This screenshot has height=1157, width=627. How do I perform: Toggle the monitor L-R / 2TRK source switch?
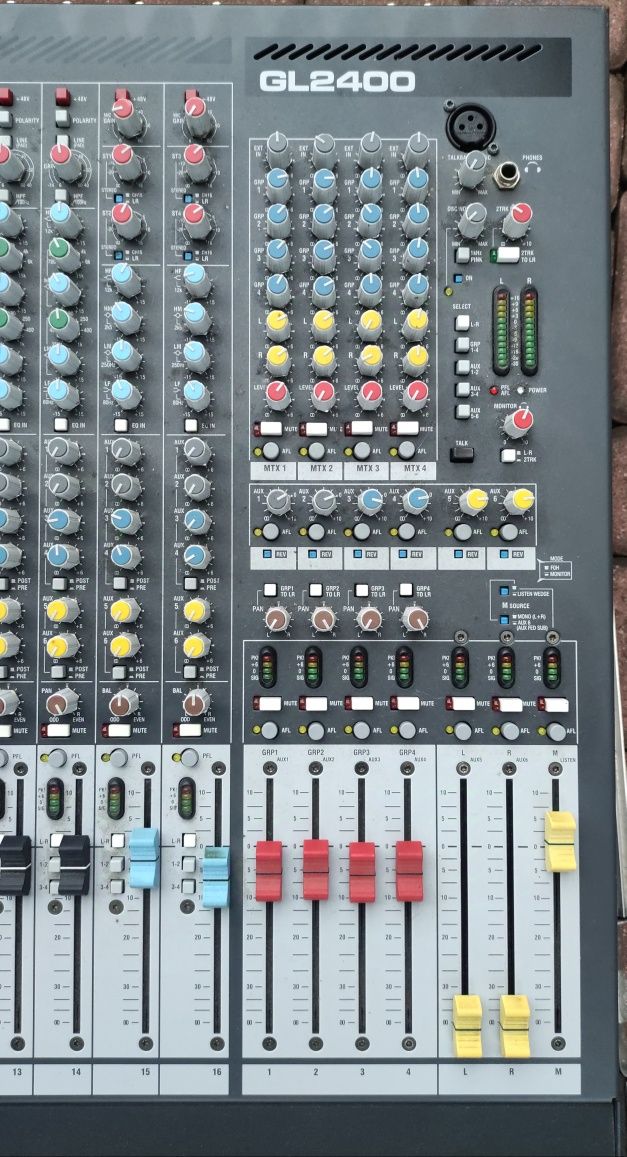coord(508,455)
